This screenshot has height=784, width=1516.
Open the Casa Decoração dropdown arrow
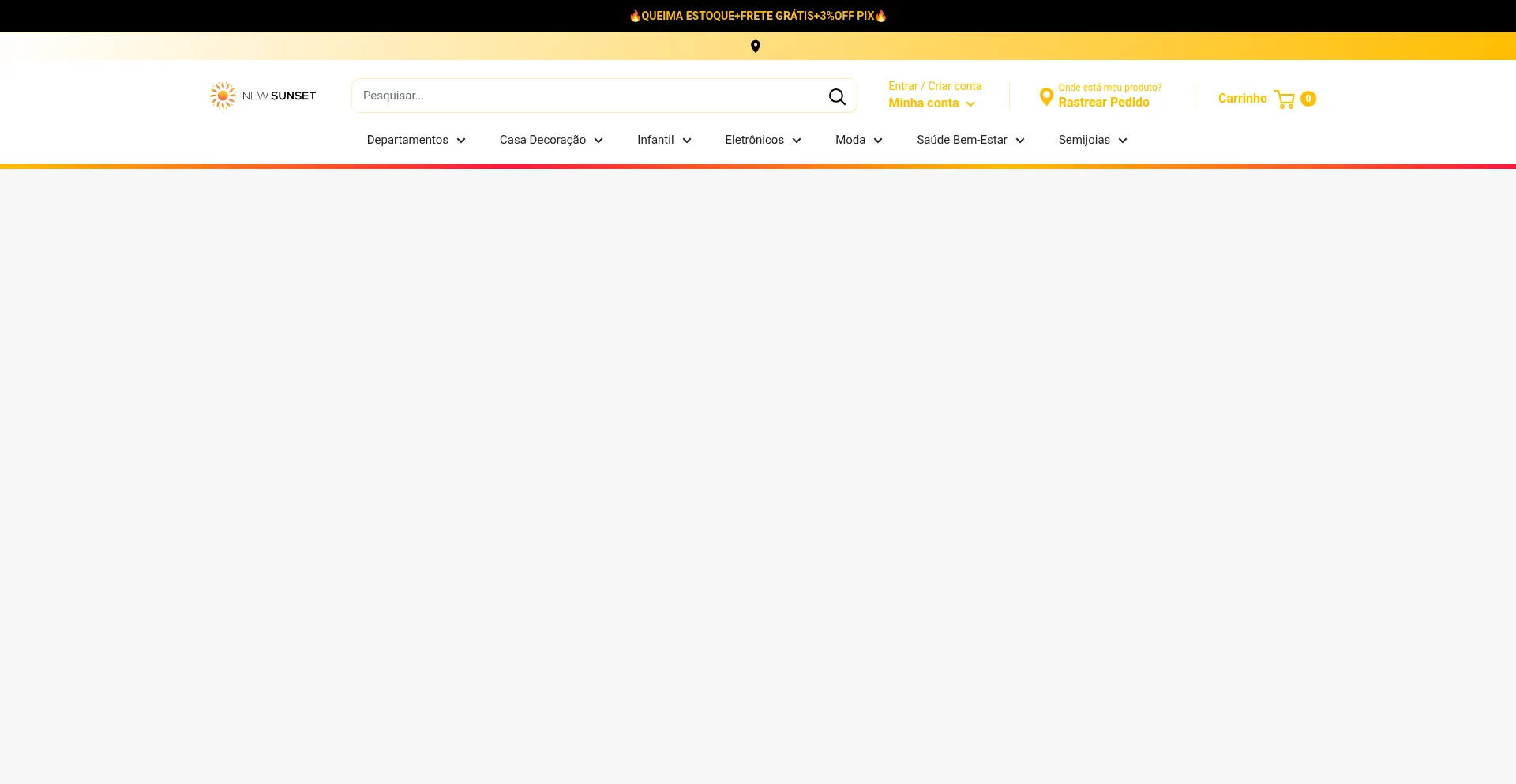pyautogui.click(x=599, y=141)
